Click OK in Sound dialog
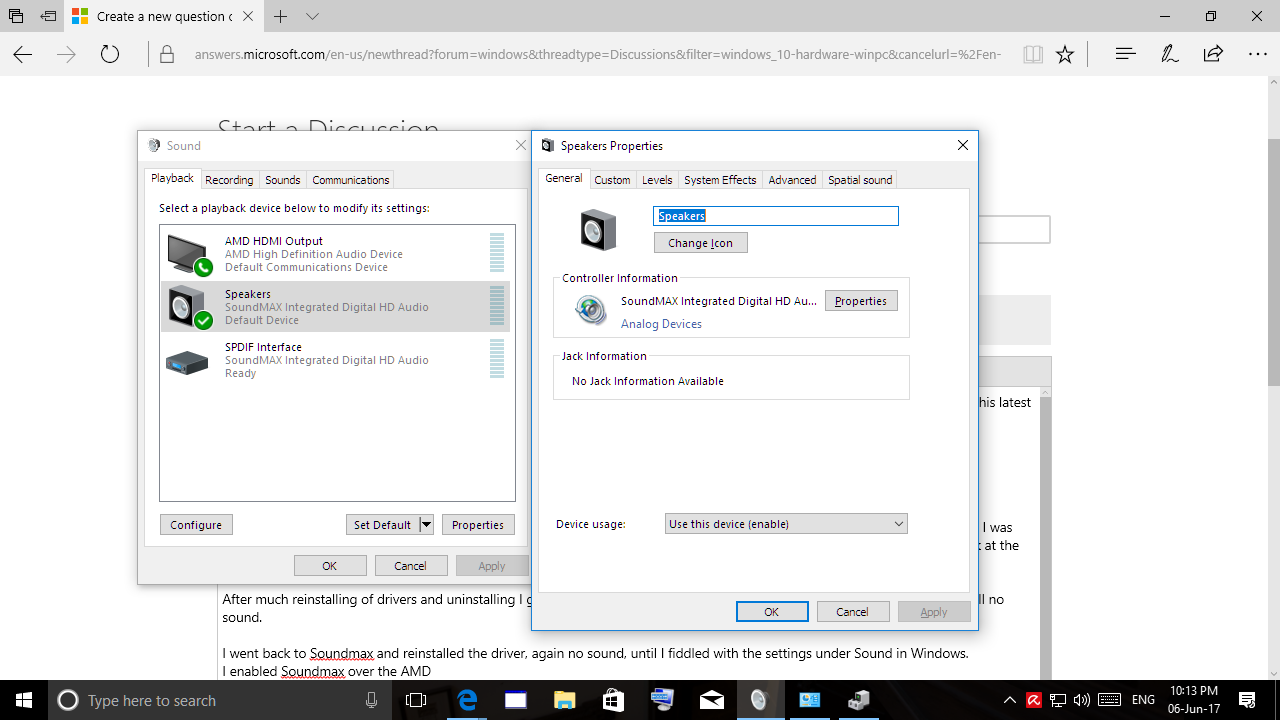The width and height of the screenshot is (1280, 720). point(330,566)
